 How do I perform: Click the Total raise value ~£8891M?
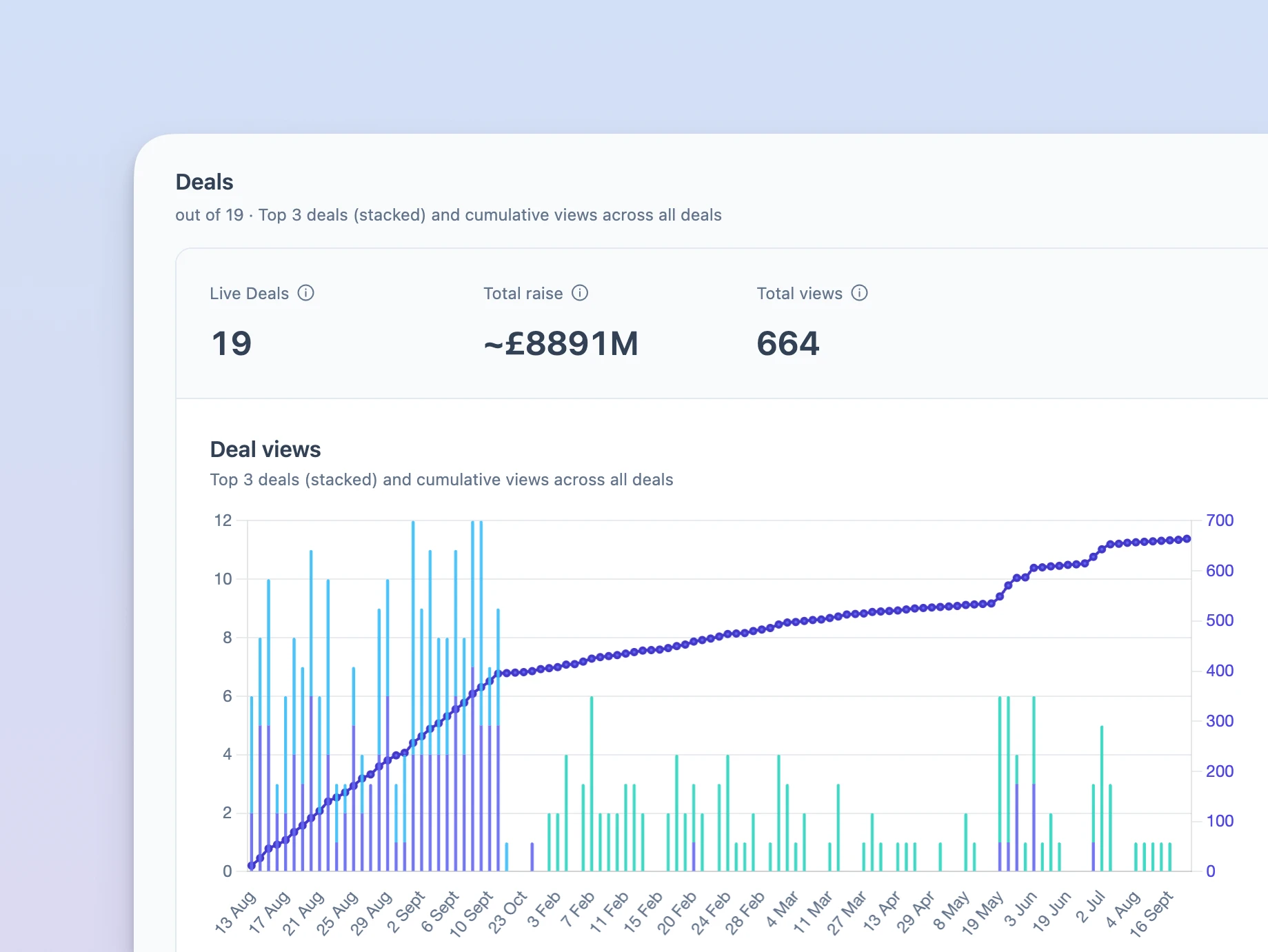[561, 343]
